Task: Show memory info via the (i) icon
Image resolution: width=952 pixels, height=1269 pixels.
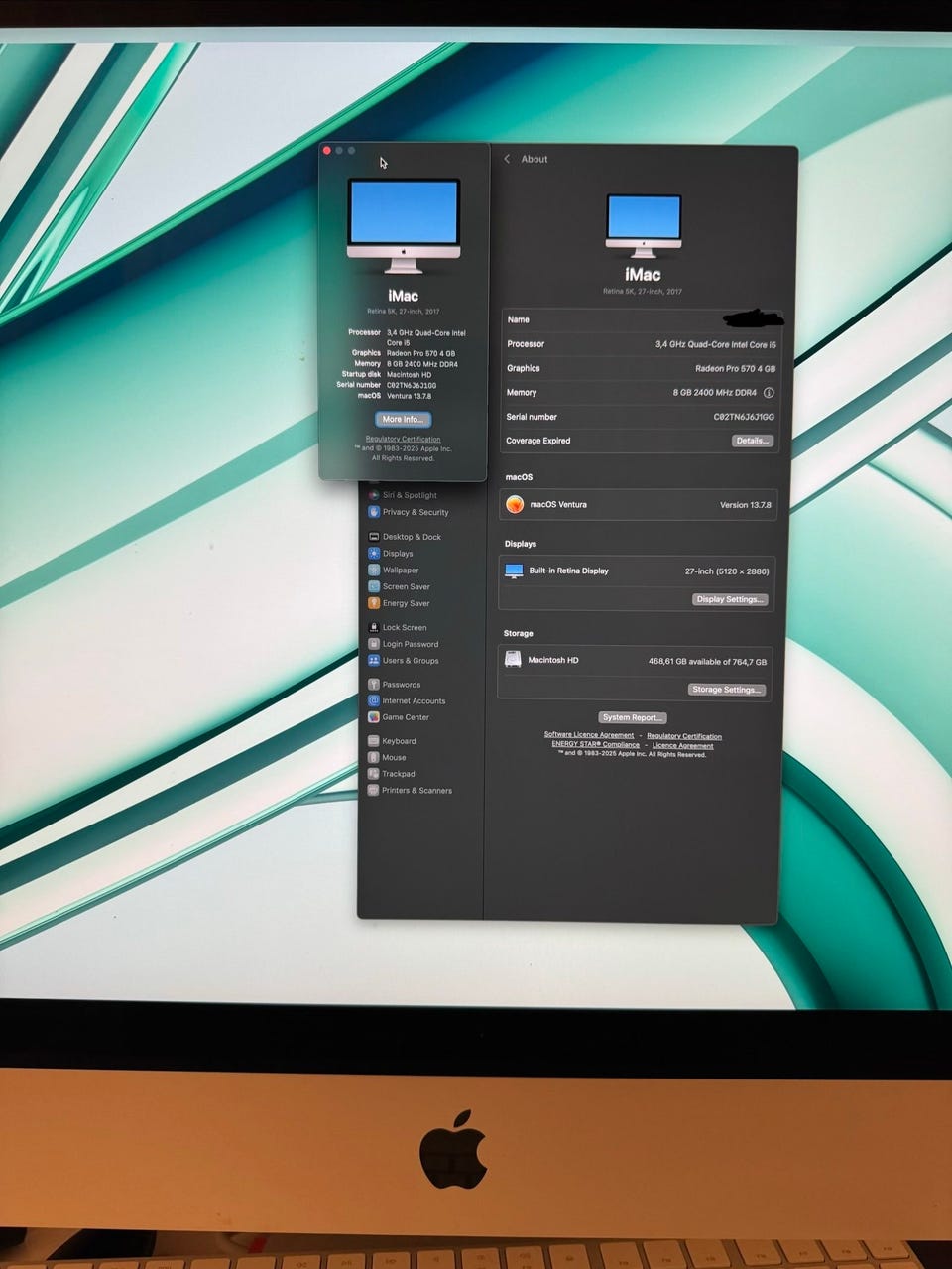Action: tap(769, 393)
